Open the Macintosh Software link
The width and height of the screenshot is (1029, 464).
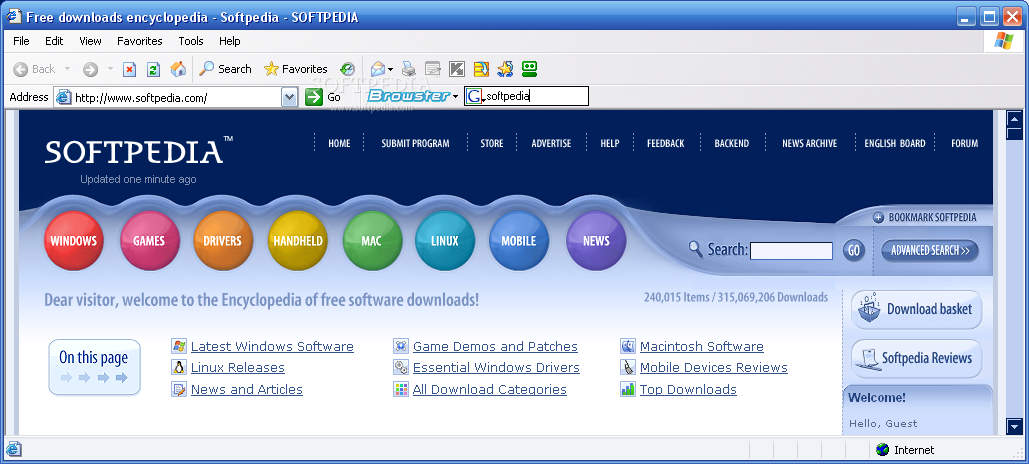pyautogui.click(x=702, y=347)
